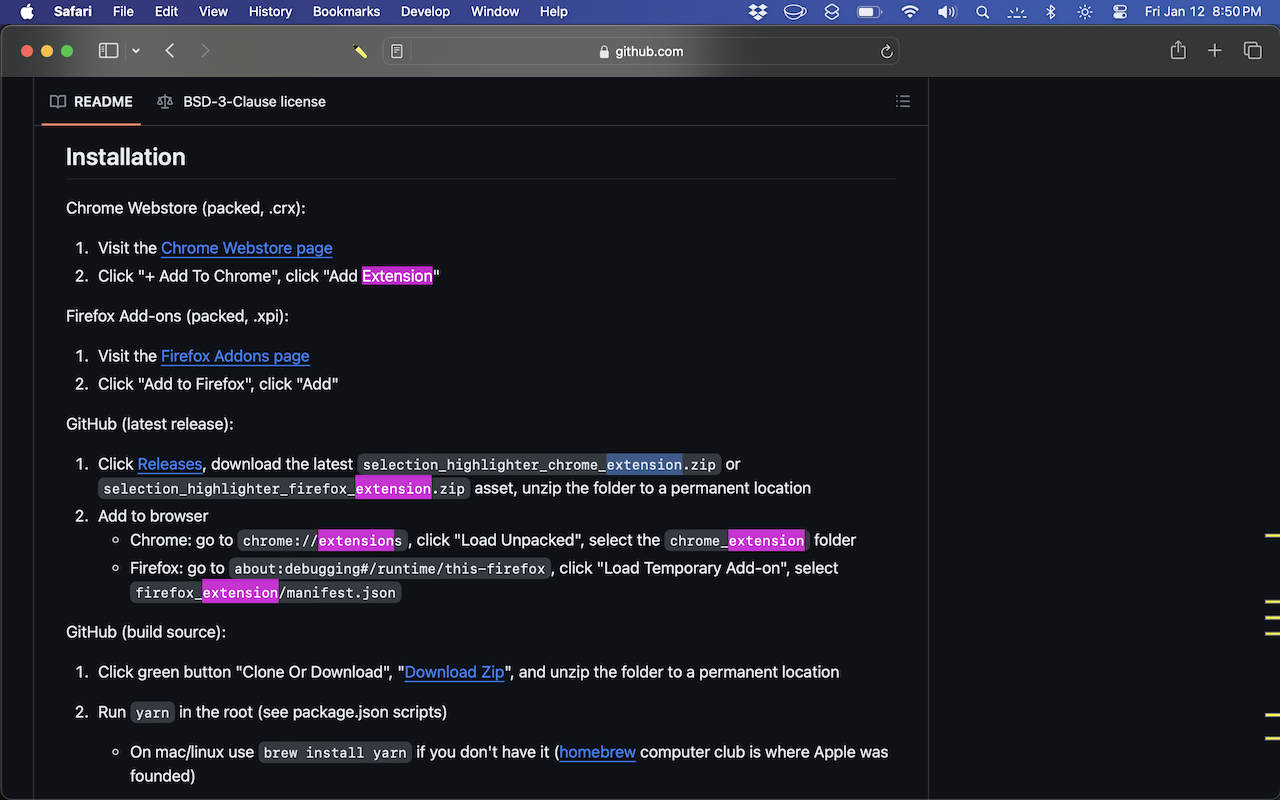Open the display brightness menu bar icon
The image size is (1280, 800).
pyautogui.click(x=1085, y=12)
